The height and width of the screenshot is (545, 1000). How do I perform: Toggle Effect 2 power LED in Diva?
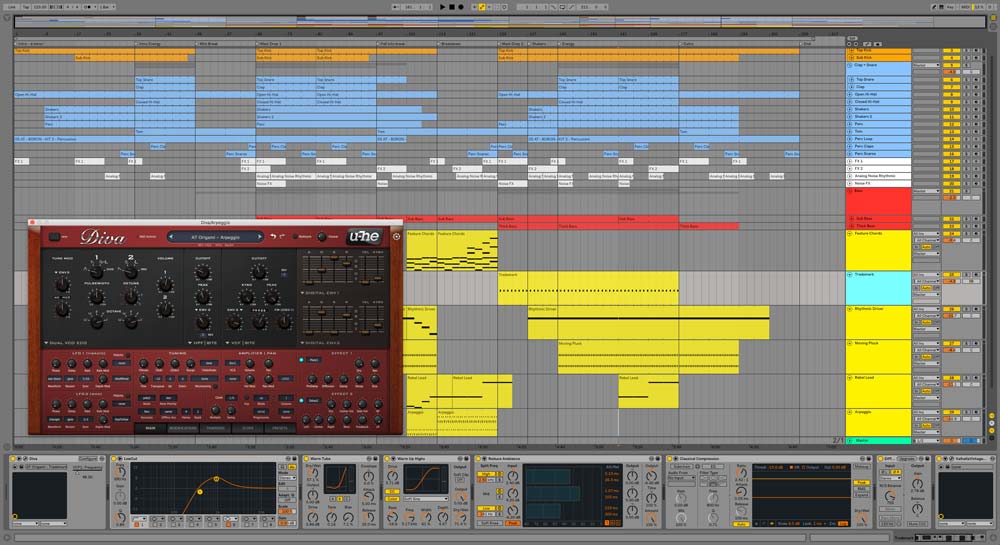pos(302,401)
